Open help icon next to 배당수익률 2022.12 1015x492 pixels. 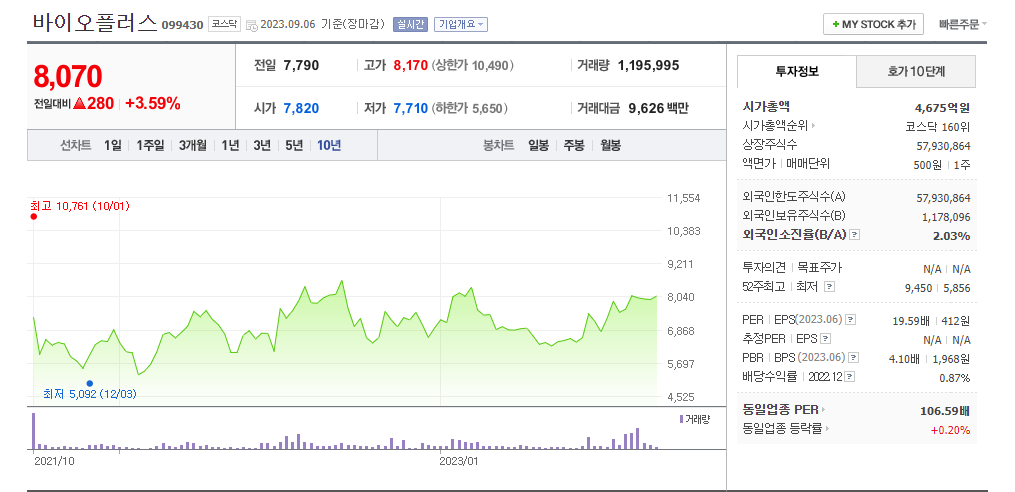[x=849, y=377]
